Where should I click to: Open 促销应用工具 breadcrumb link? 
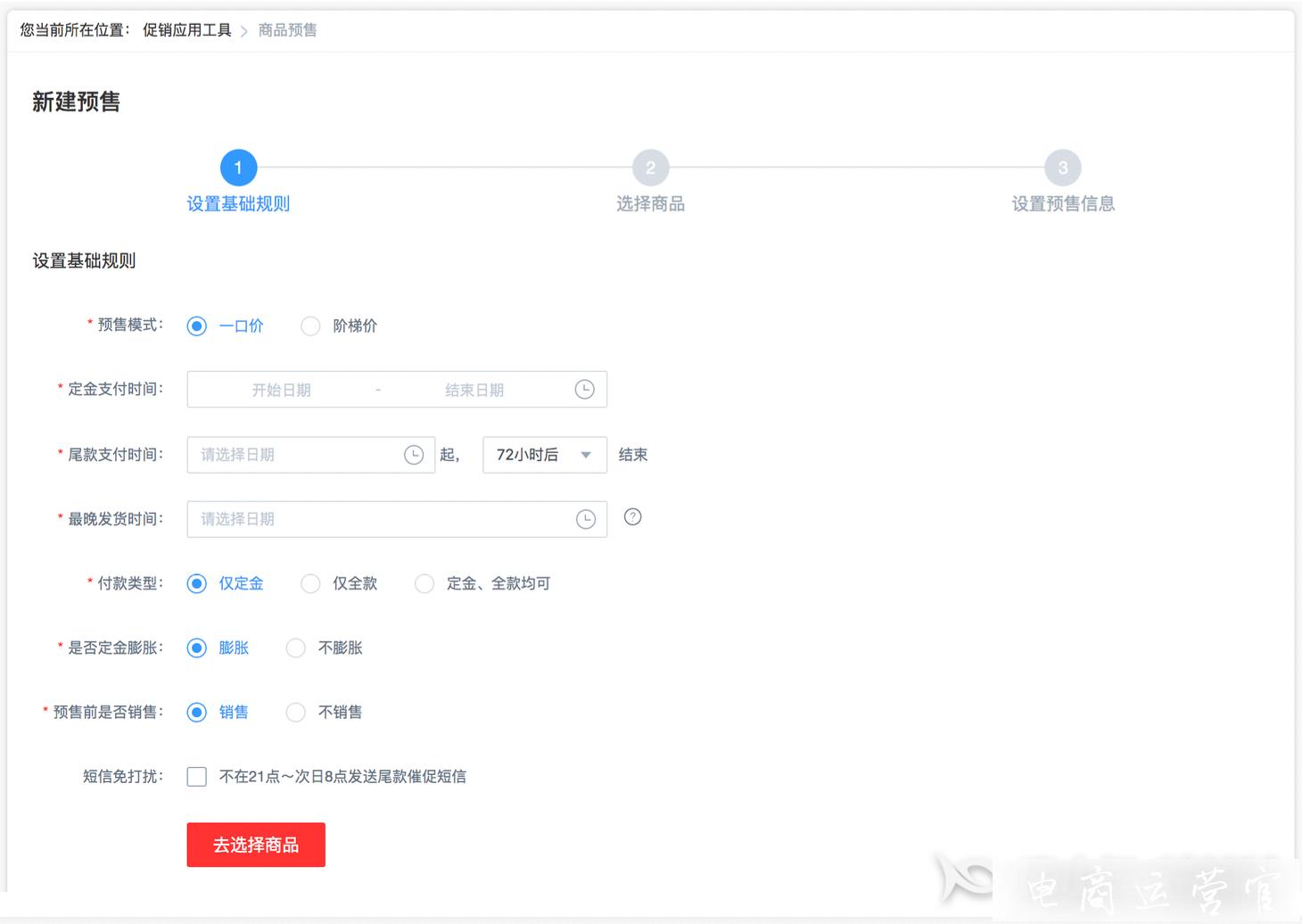pos(187,30)
